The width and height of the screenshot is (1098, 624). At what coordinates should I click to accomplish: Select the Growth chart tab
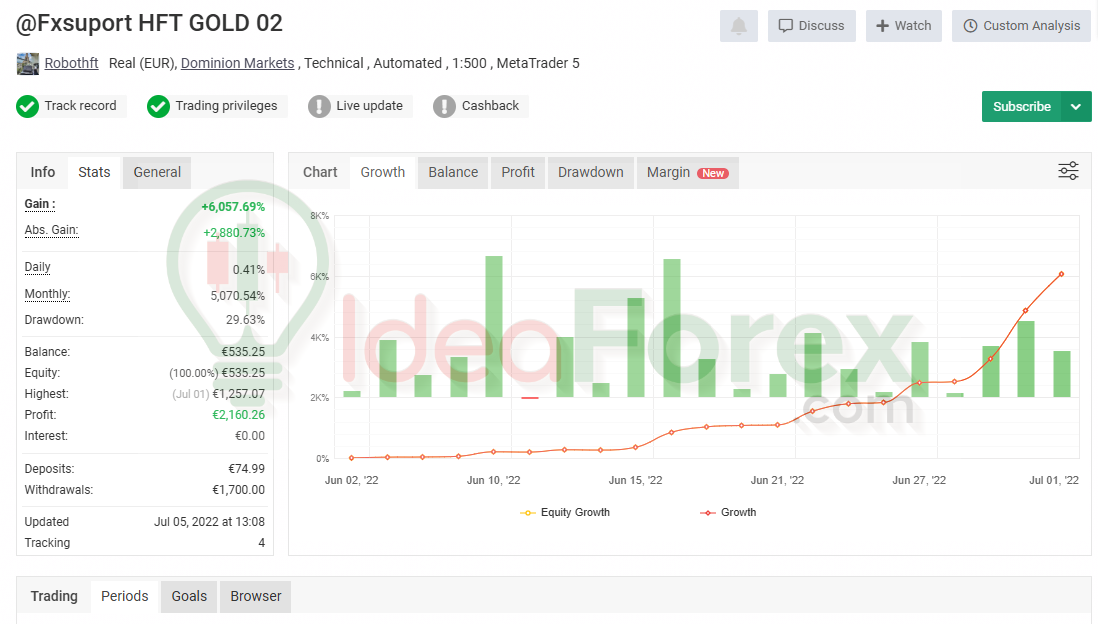tap(382, 172)
